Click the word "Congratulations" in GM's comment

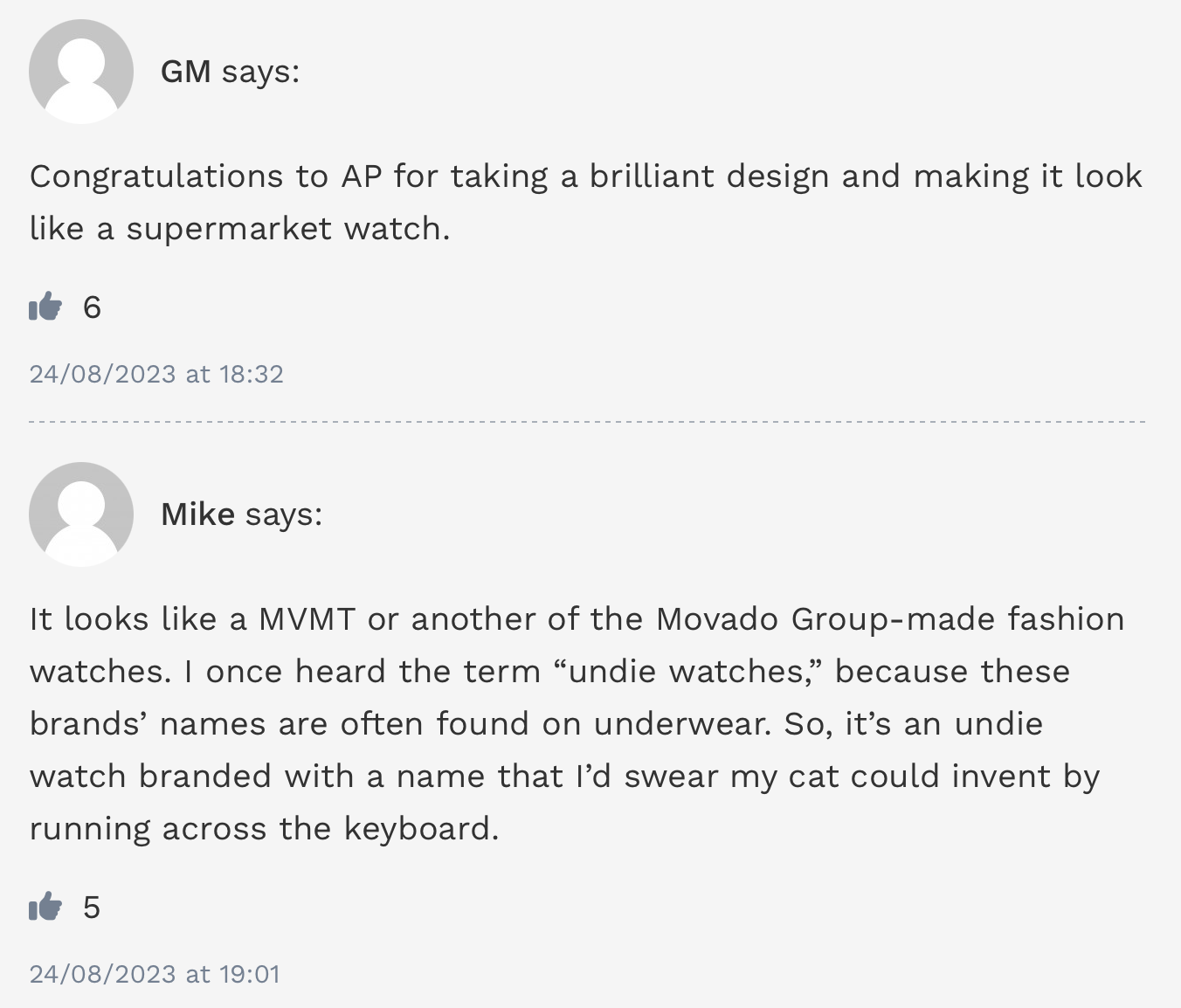[156, 177]
